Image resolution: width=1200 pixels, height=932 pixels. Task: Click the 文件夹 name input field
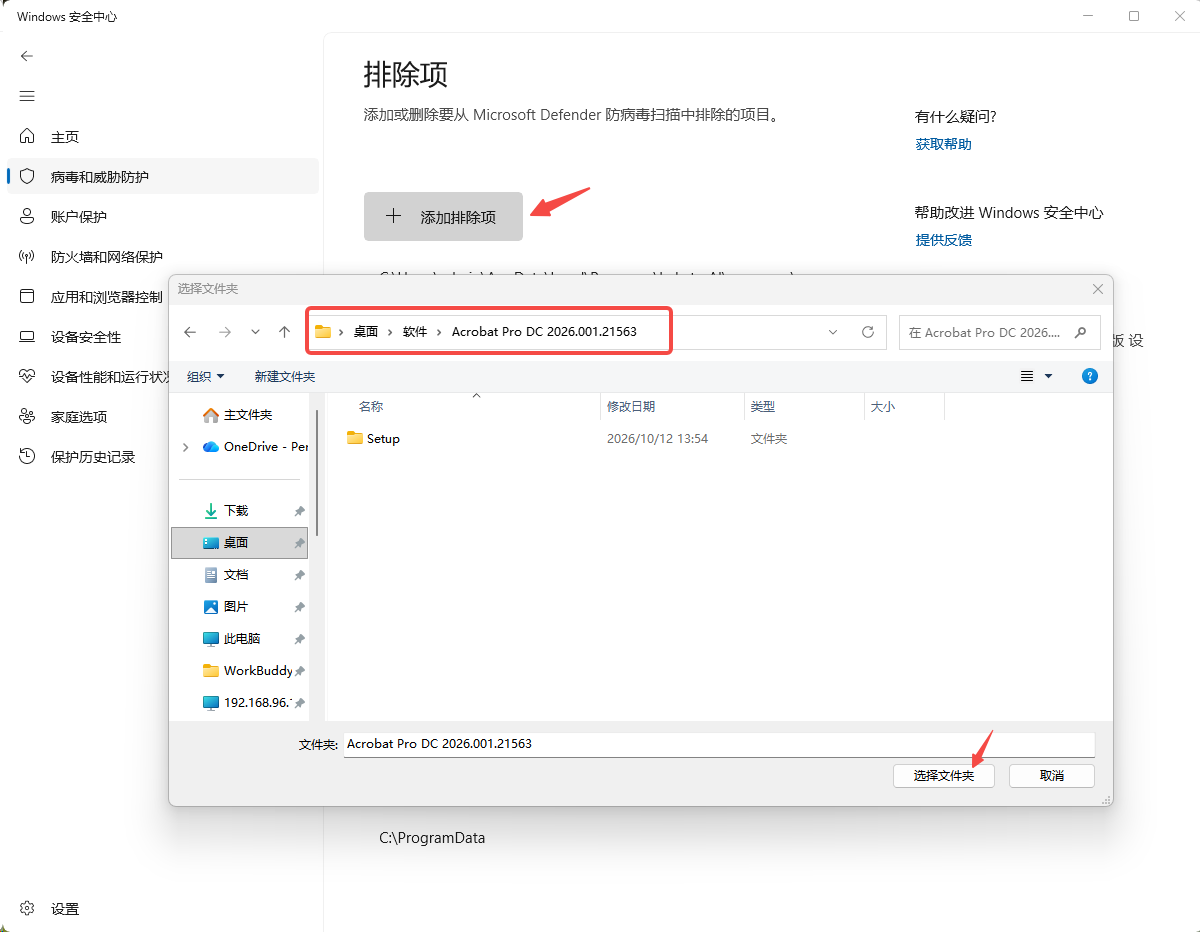(719, 745)
